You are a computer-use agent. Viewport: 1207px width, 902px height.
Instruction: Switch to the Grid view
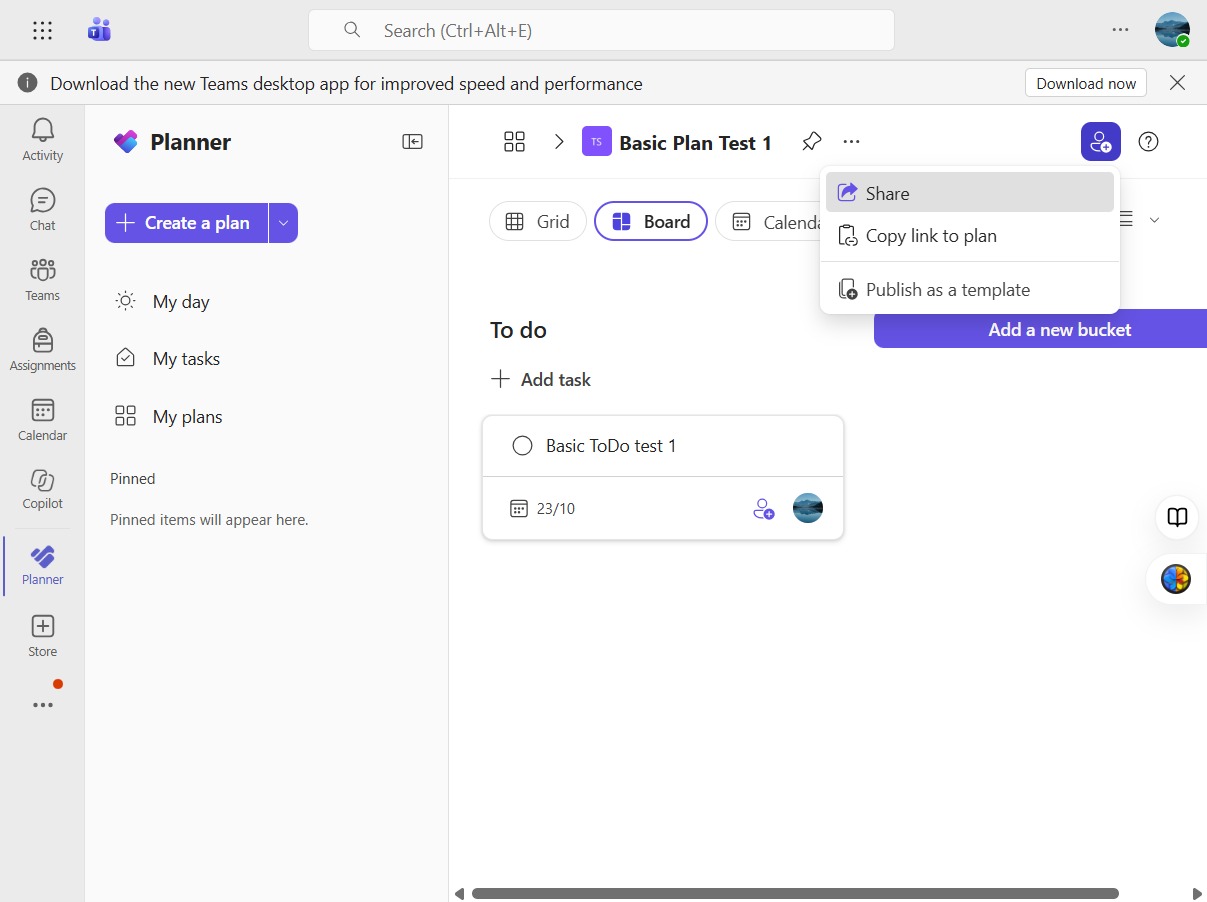coord(537,222)
